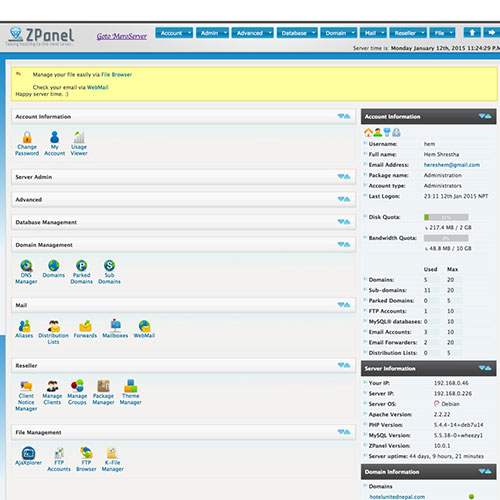Open the Mailboxes icon
Image resolution: width=500 pixels, height=500 pixels.
tap(115, 329)
